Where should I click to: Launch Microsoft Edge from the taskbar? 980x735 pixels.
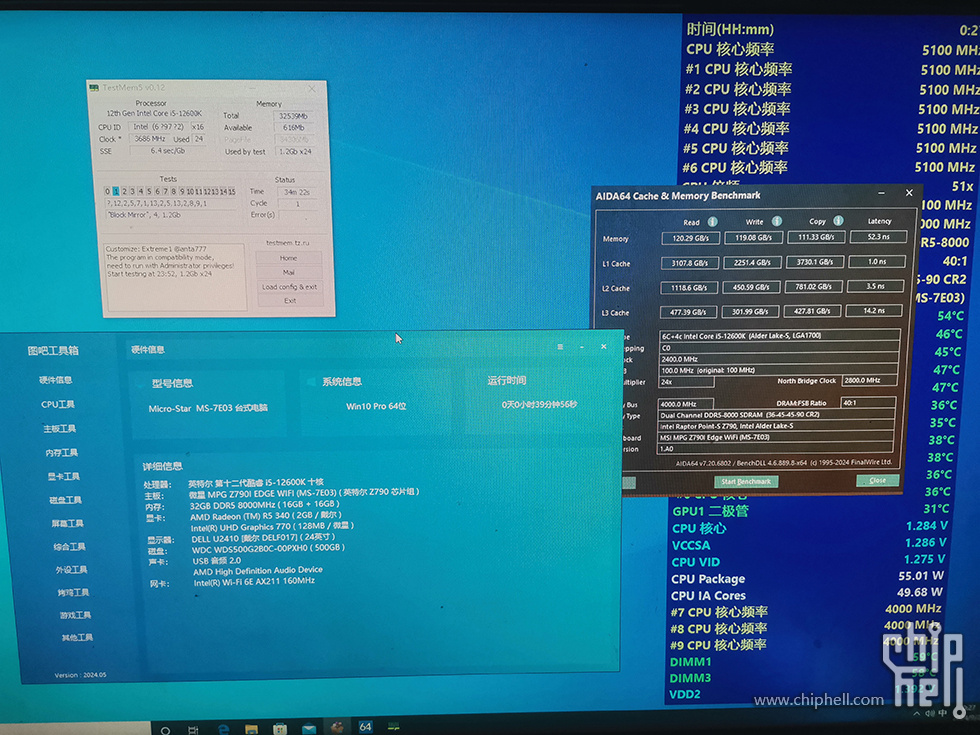tap(223, 729)
